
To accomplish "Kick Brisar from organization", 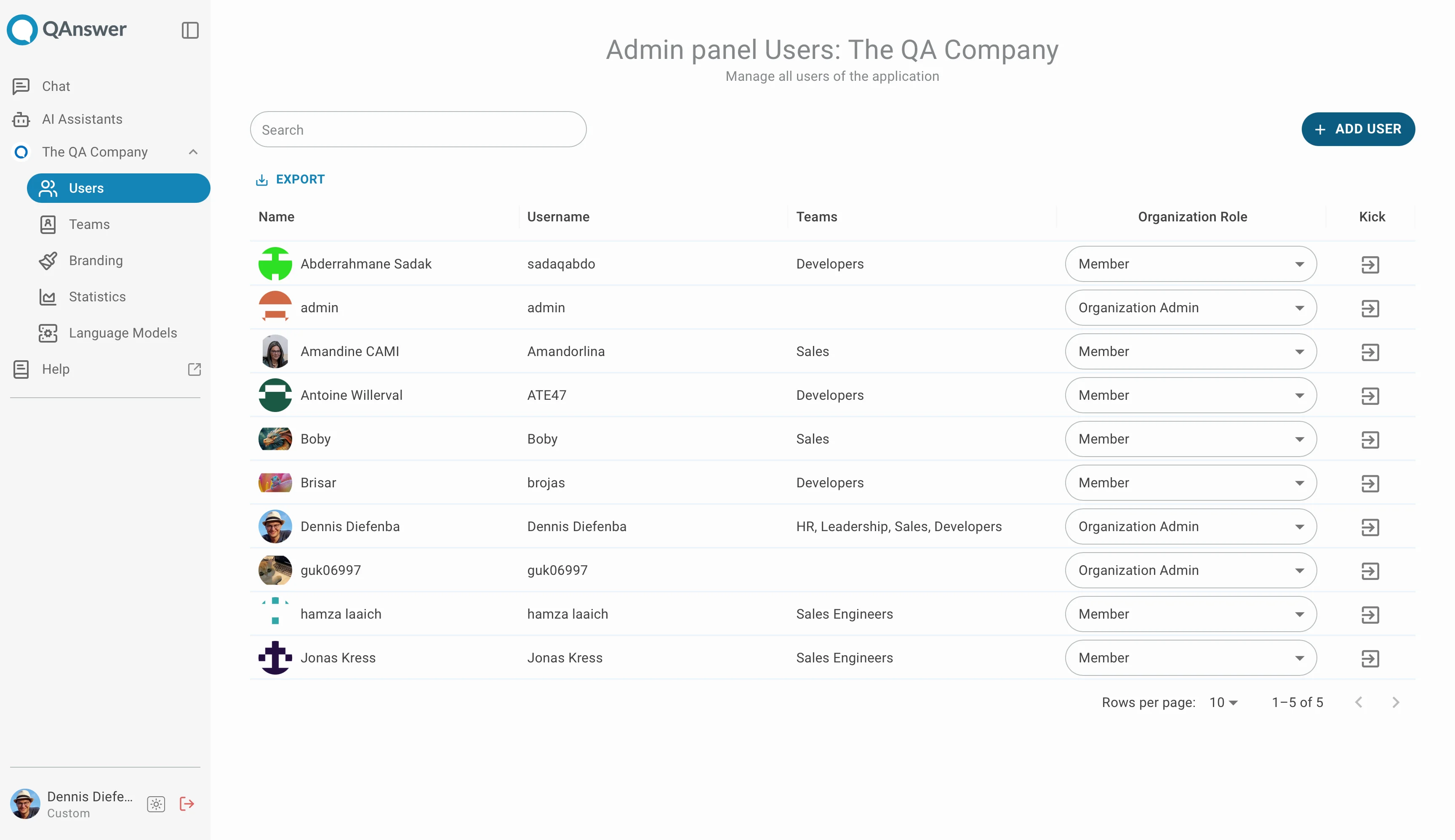I will [x=1370, y=484].
